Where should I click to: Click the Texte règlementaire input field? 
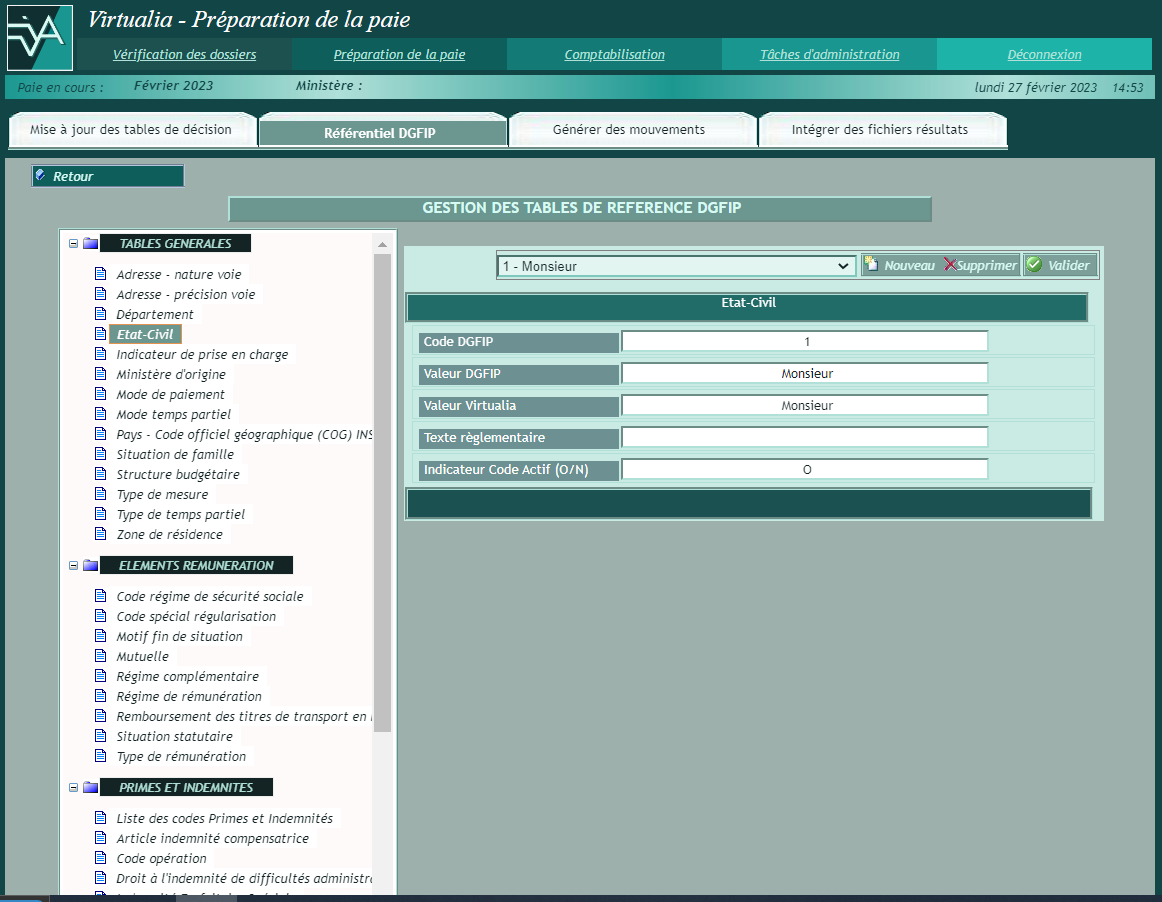pos(805,437)
